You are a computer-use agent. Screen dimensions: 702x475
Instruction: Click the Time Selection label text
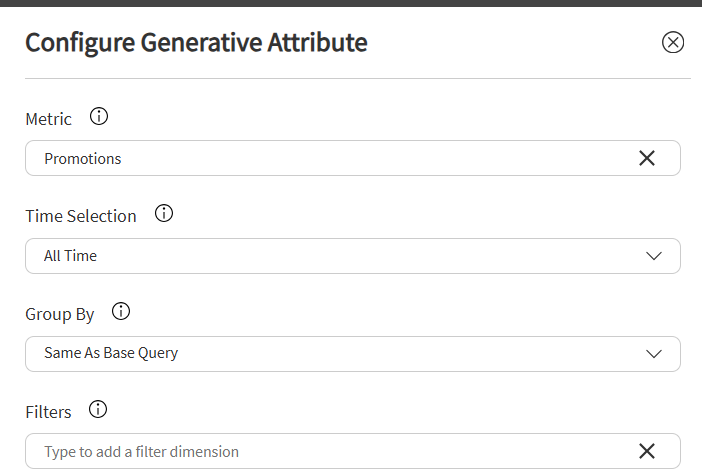81,216
